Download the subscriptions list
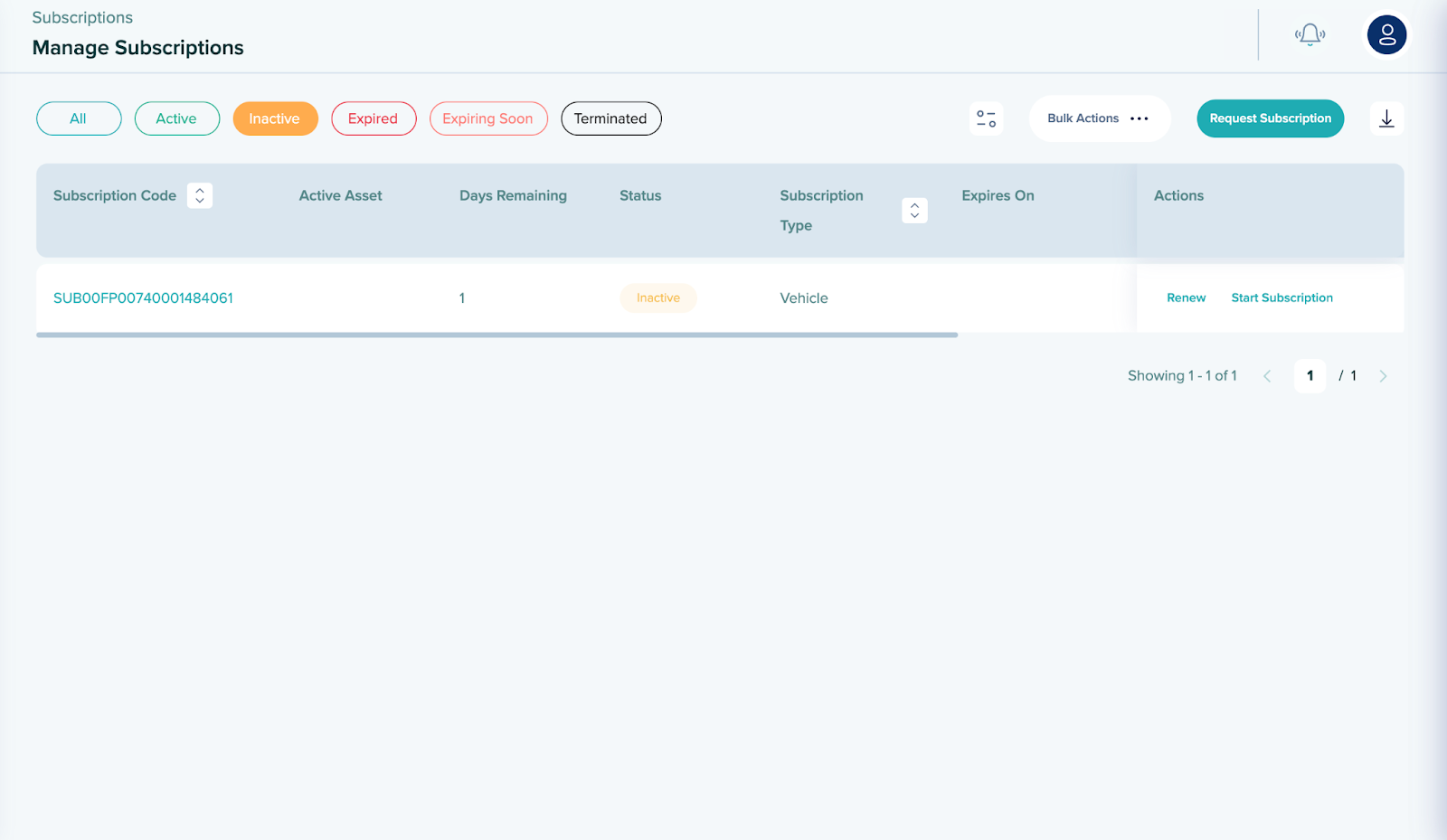Screen dimensions: 1447x840 click(1386, 118)
